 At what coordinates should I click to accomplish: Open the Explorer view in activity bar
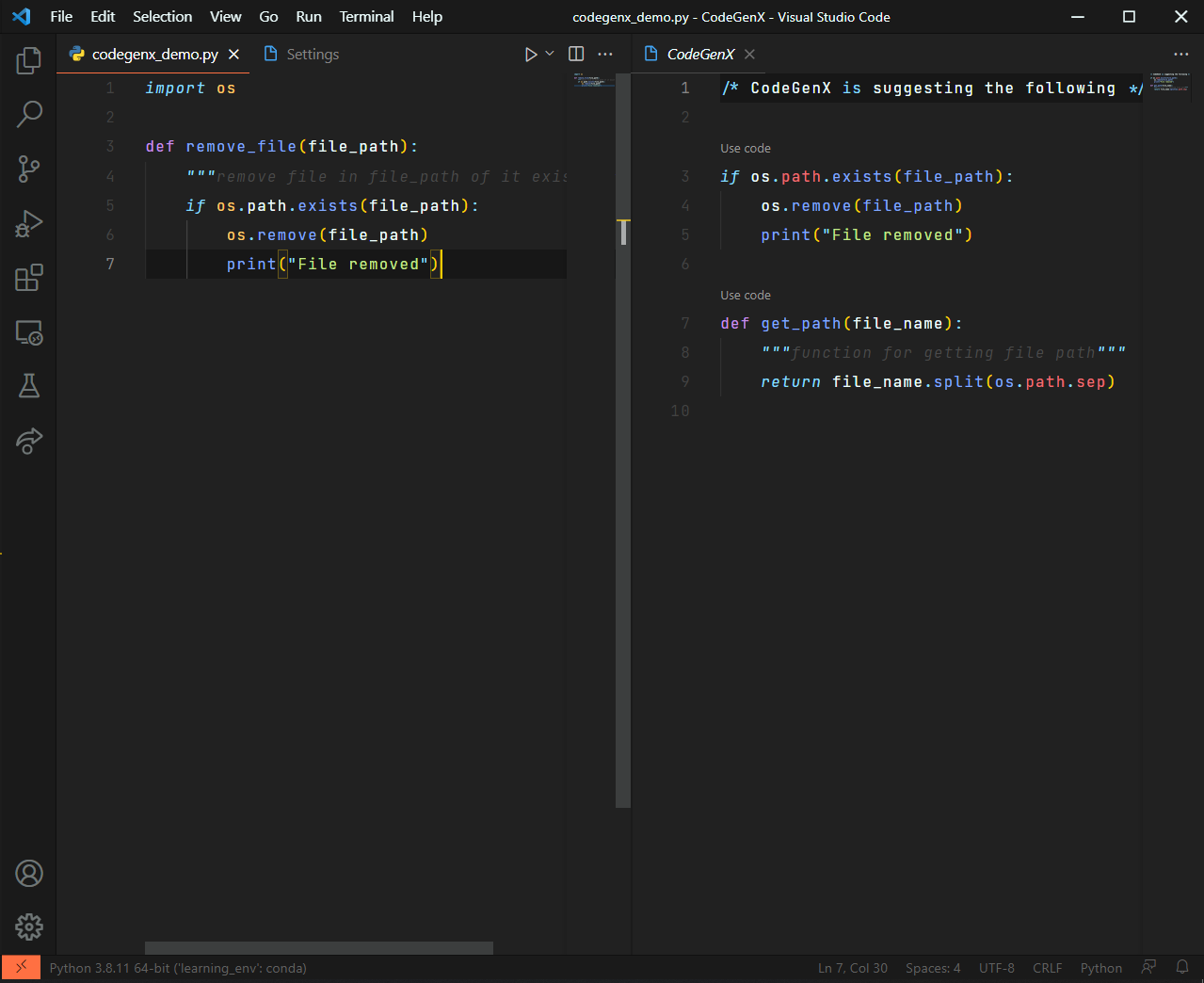click(29, 60)
